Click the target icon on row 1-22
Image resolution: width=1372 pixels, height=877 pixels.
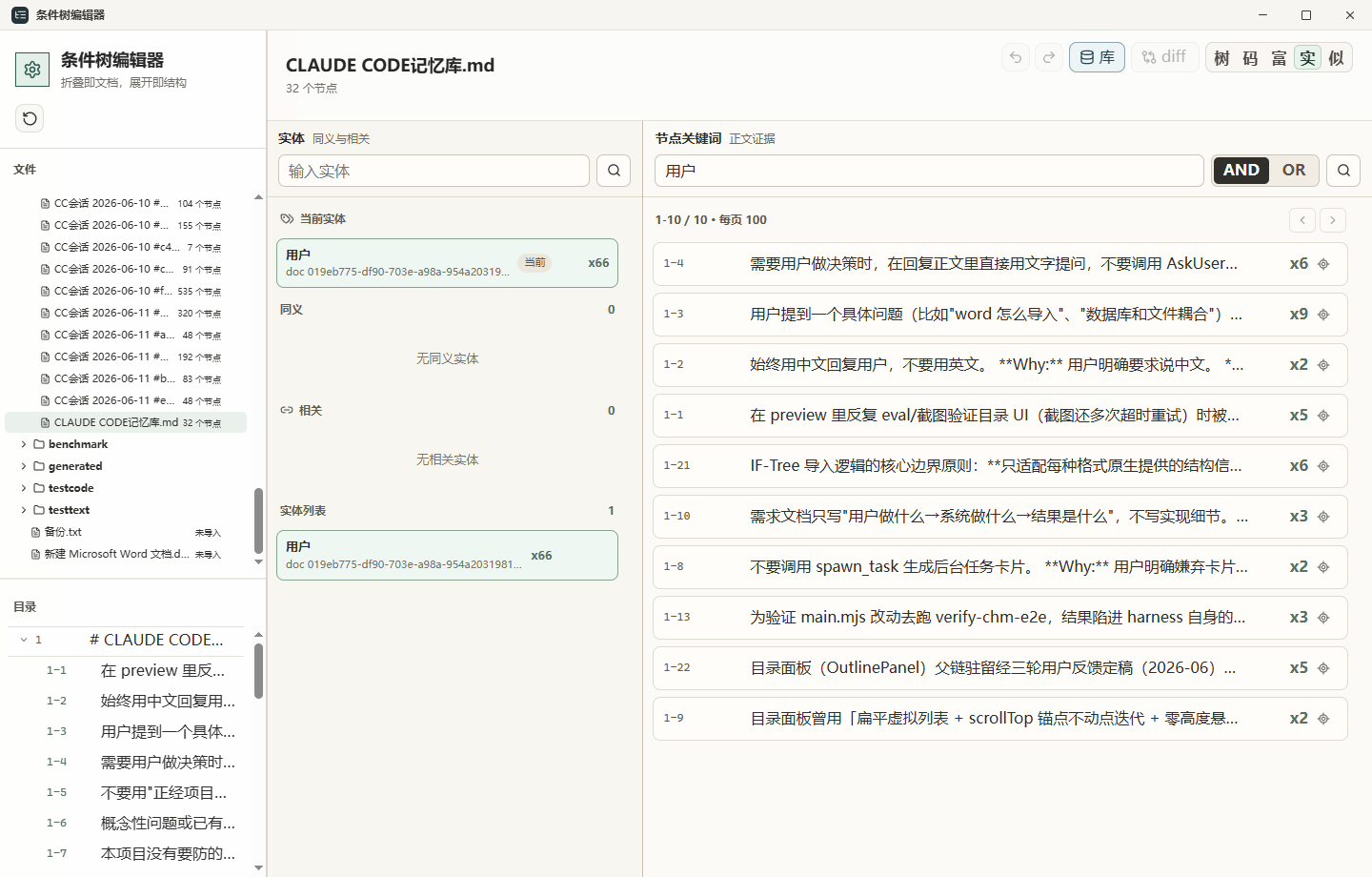(x=1323, y=668)
